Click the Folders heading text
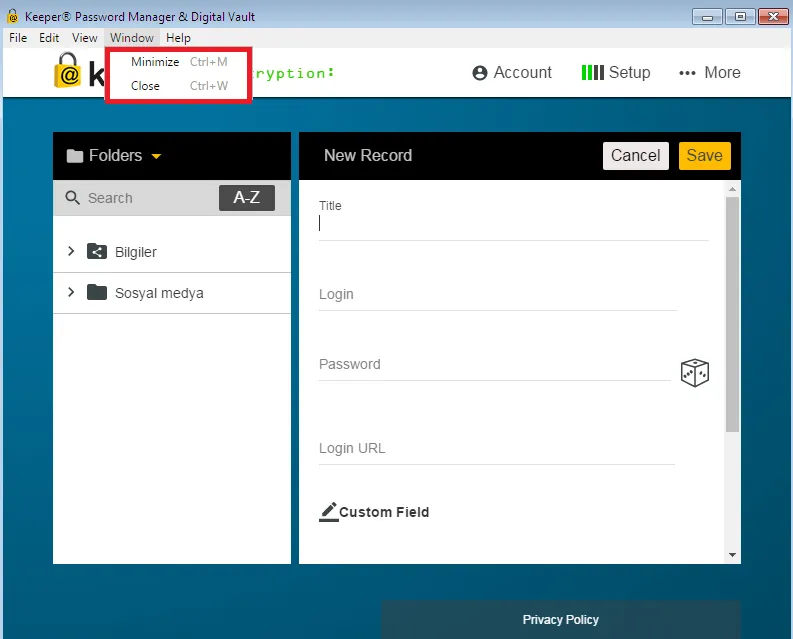793x639 pixels. point(115,155)
